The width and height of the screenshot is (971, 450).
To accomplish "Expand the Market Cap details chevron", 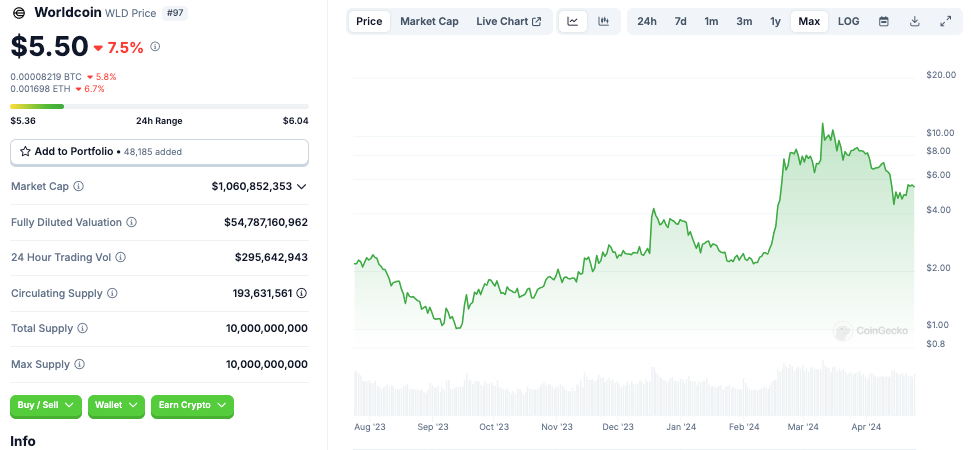I will coord(302,187).
